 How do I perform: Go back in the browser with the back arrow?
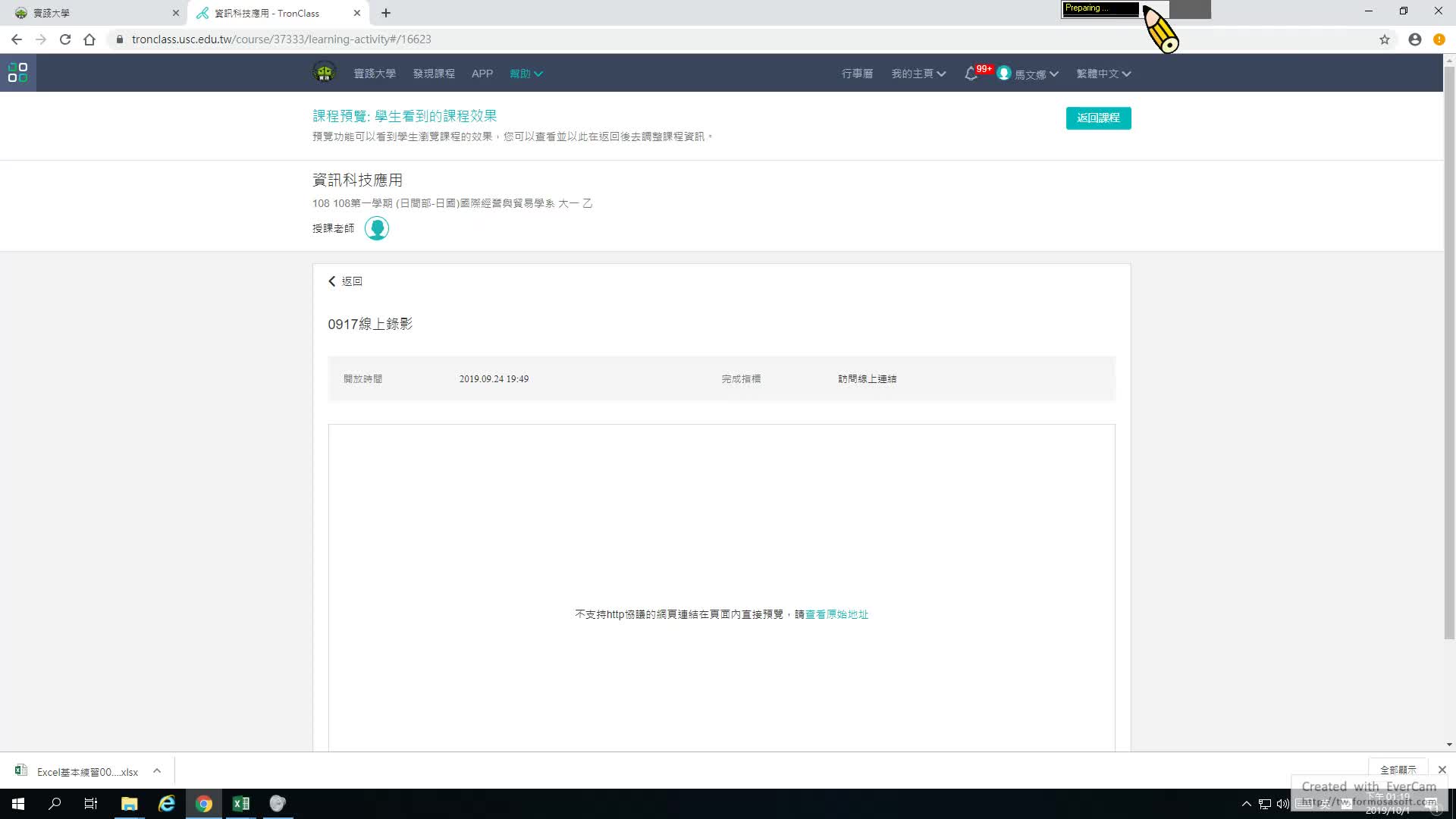pyautogui.click(x=17, y=39)
